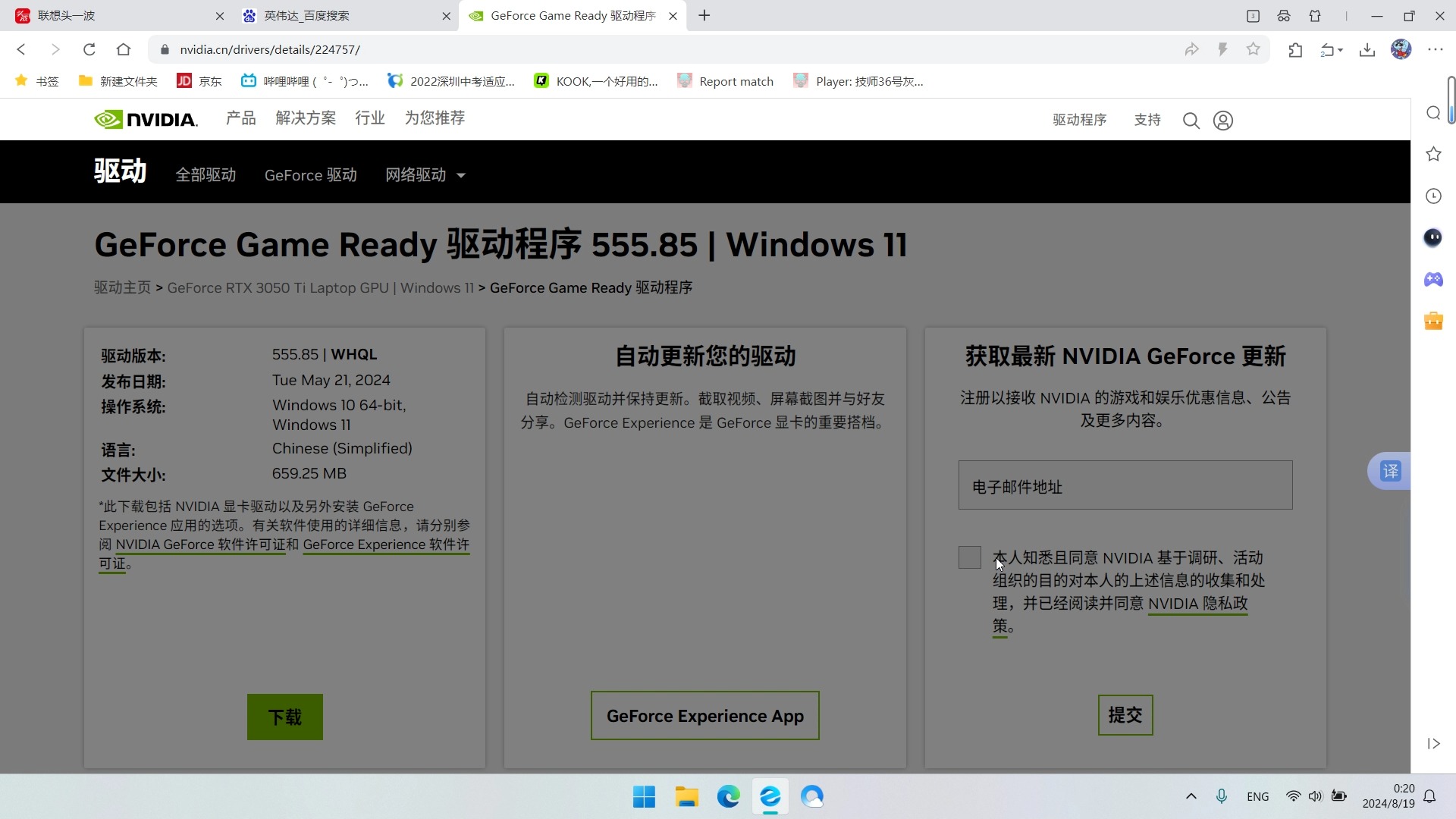Open the tab groups dropdown arrow
The height and width of the screenshot is (819, 1456).
point(1339,49)
